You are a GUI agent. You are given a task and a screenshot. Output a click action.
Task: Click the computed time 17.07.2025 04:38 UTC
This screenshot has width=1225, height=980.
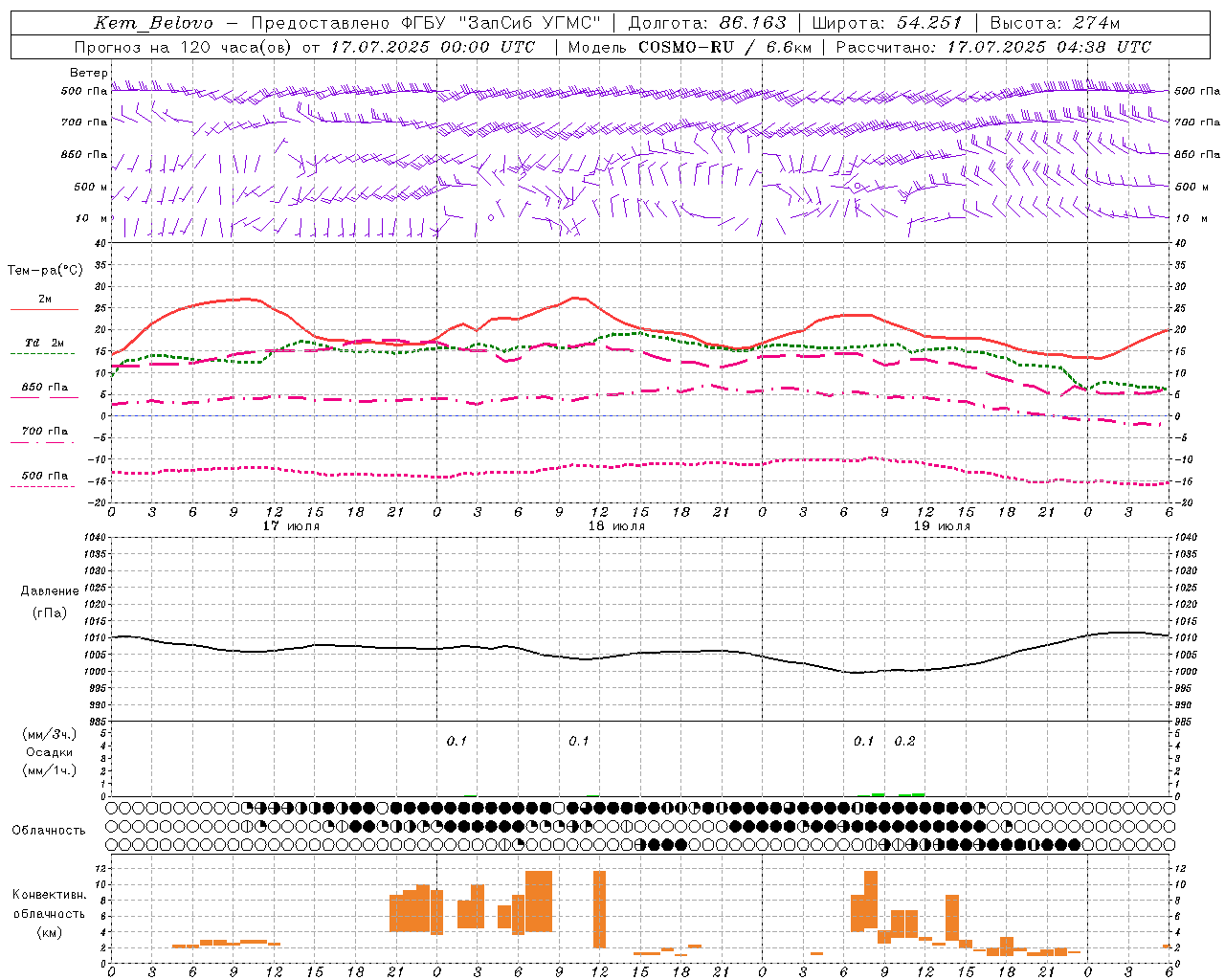(1049, 47)
